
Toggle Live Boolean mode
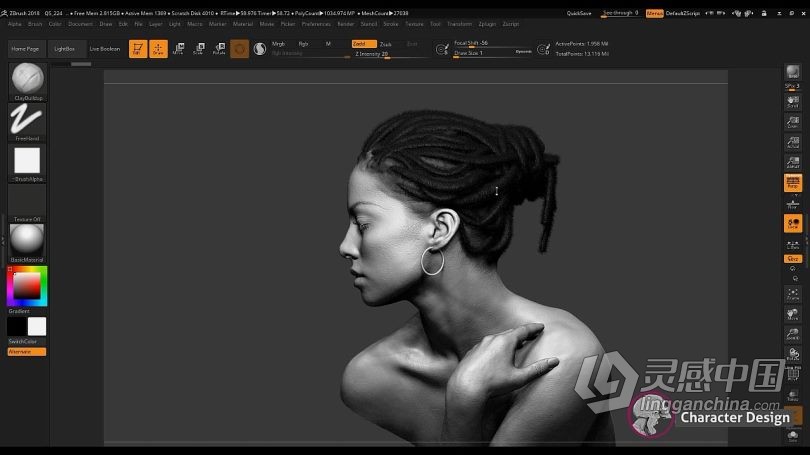[x=105, y=49]
